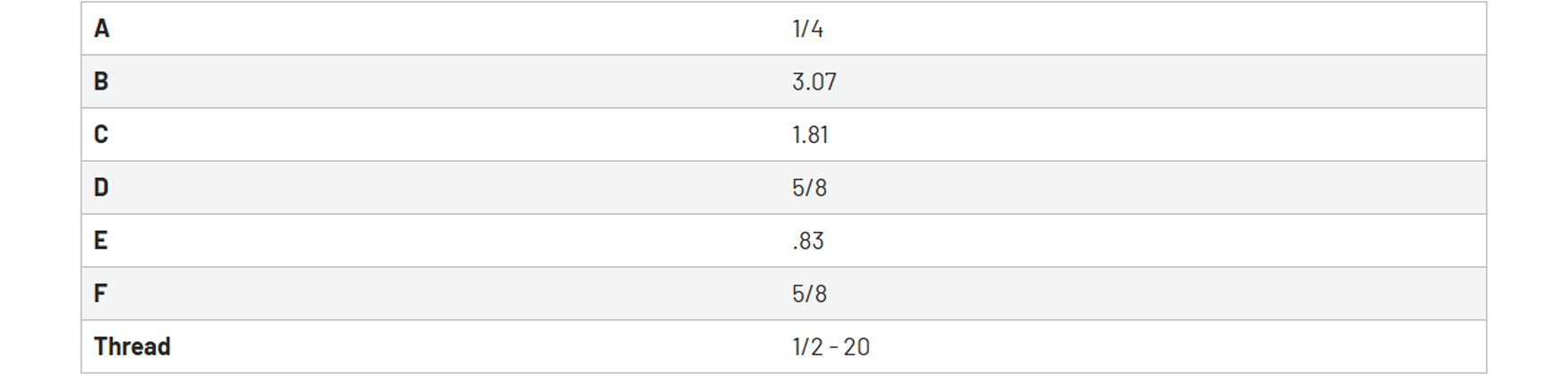This screenshot has width=1568, height=376.
Task: Select the 5/8 value in row D
Action: click(x=809, y=187)
